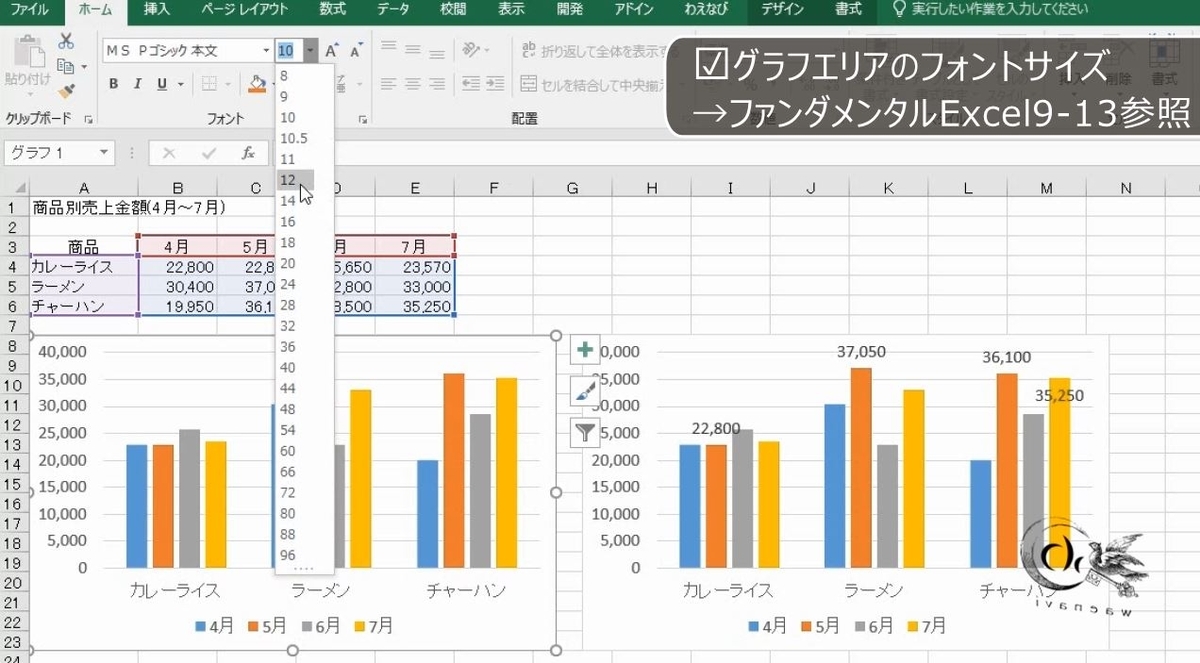Click the Chart Styles brush icon

tap(585, 391)
